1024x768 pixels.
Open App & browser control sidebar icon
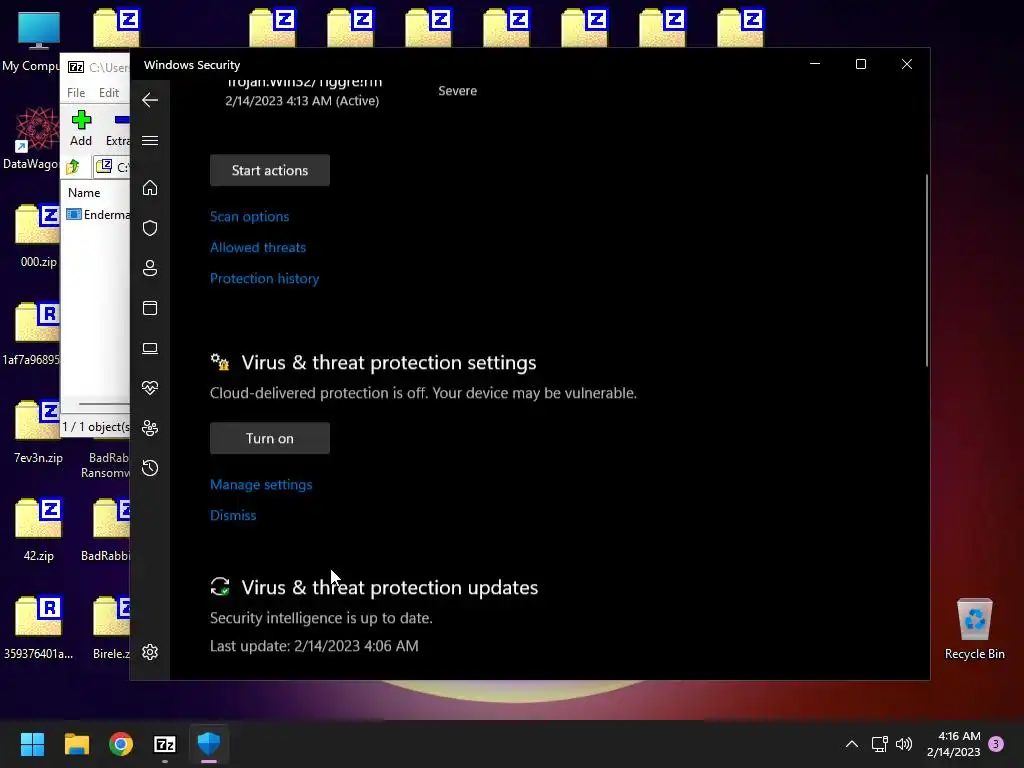(150, 308)
